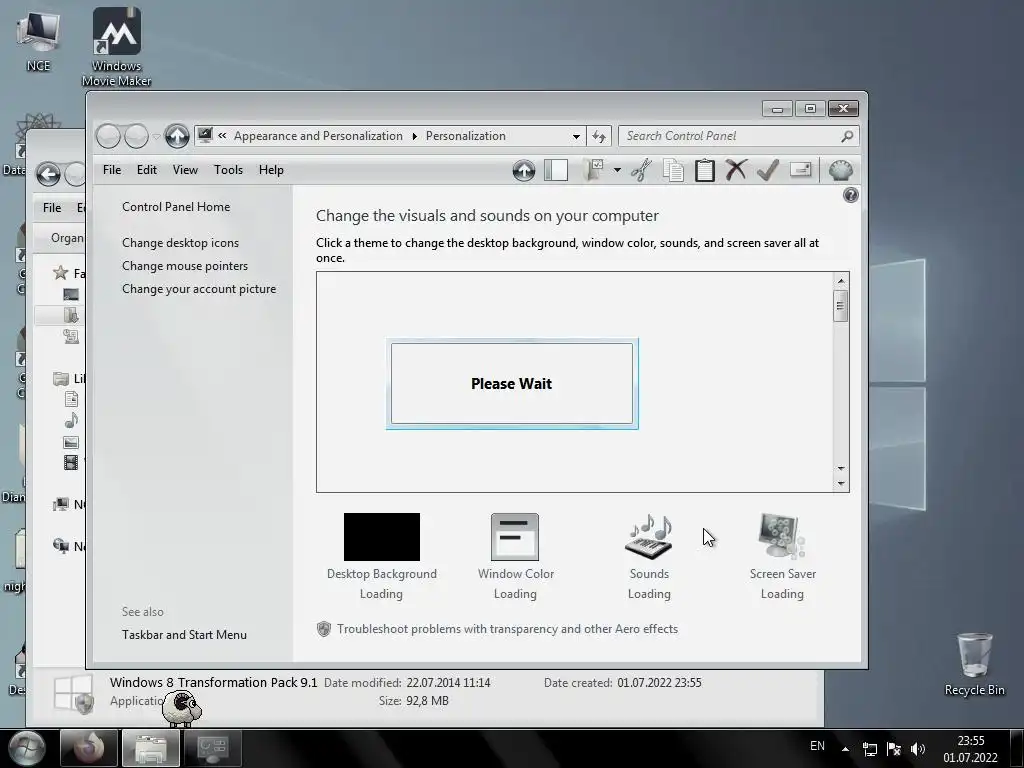
Task: Open the Help menu
Action: click(x=271, y=170)
